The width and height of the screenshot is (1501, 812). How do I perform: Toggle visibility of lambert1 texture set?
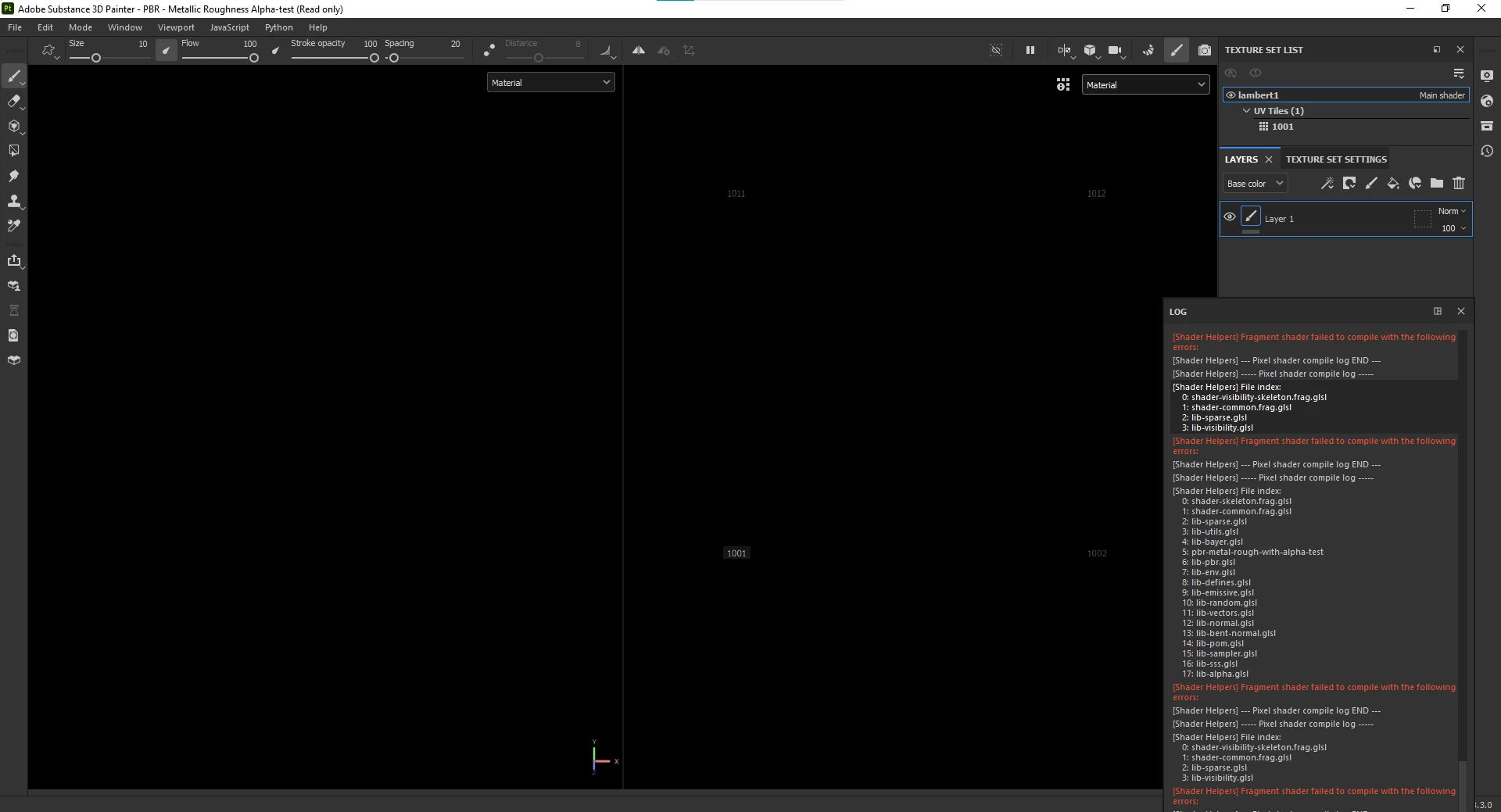(x=1231, y=95)
